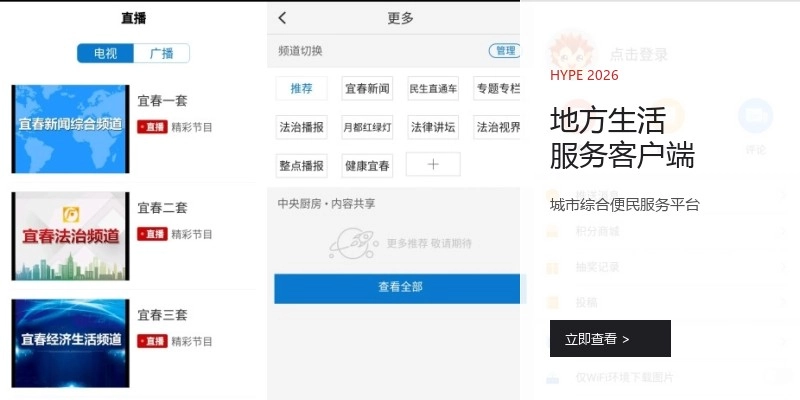Select the 宜春新闻 channel tag
This screenshot has height=400, width=800.
[x=367, y=88]
